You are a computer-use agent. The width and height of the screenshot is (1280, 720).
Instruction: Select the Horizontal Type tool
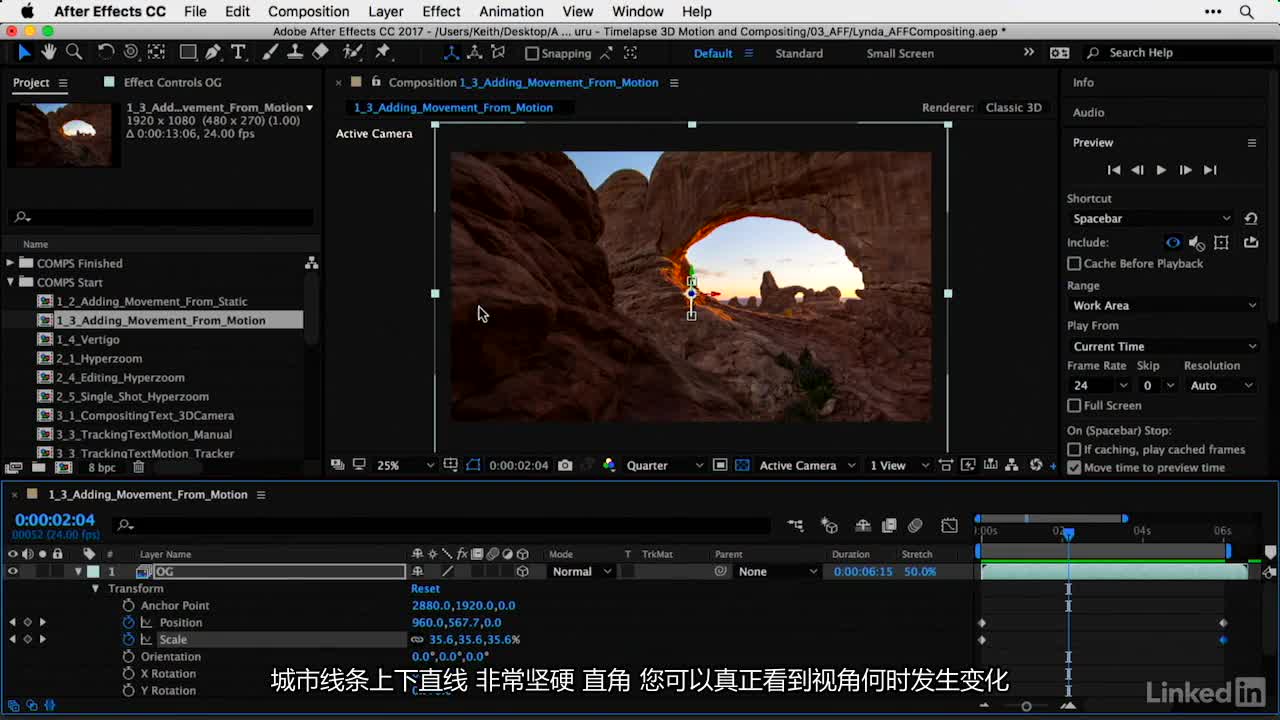click(x=238, y=52)
